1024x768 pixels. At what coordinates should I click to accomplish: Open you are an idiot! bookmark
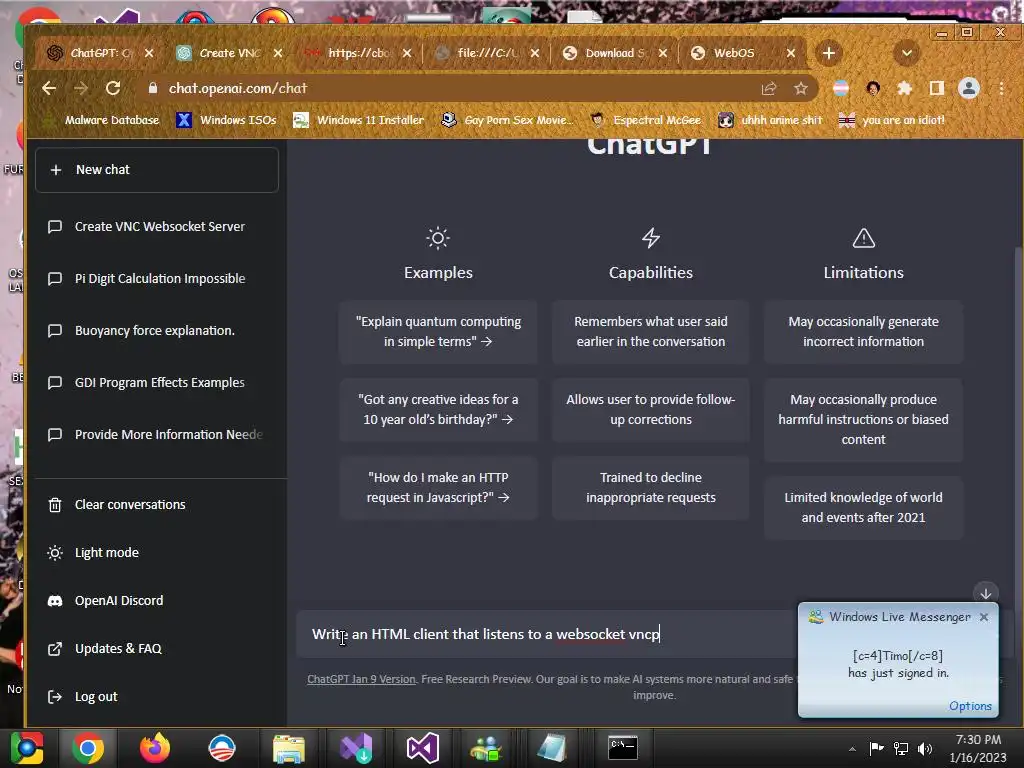click(x=892, y=120)
